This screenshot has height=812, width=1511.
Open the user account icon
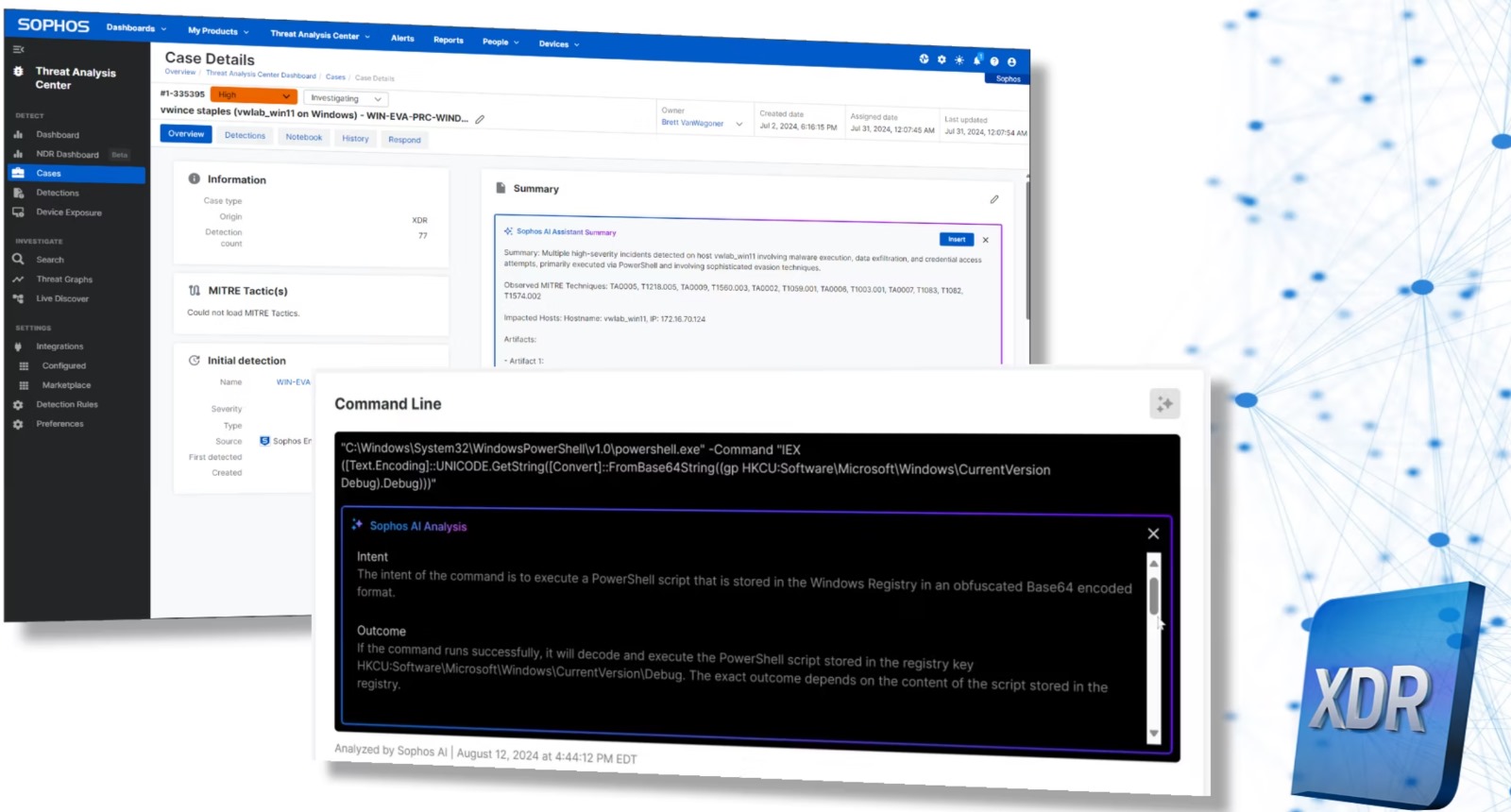(x=1011, y=62)
